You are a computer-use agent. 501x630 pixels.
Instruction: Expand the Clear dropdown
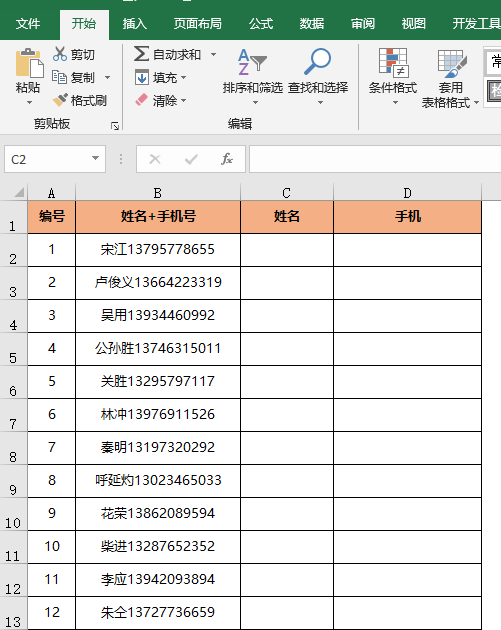(183, 100)
